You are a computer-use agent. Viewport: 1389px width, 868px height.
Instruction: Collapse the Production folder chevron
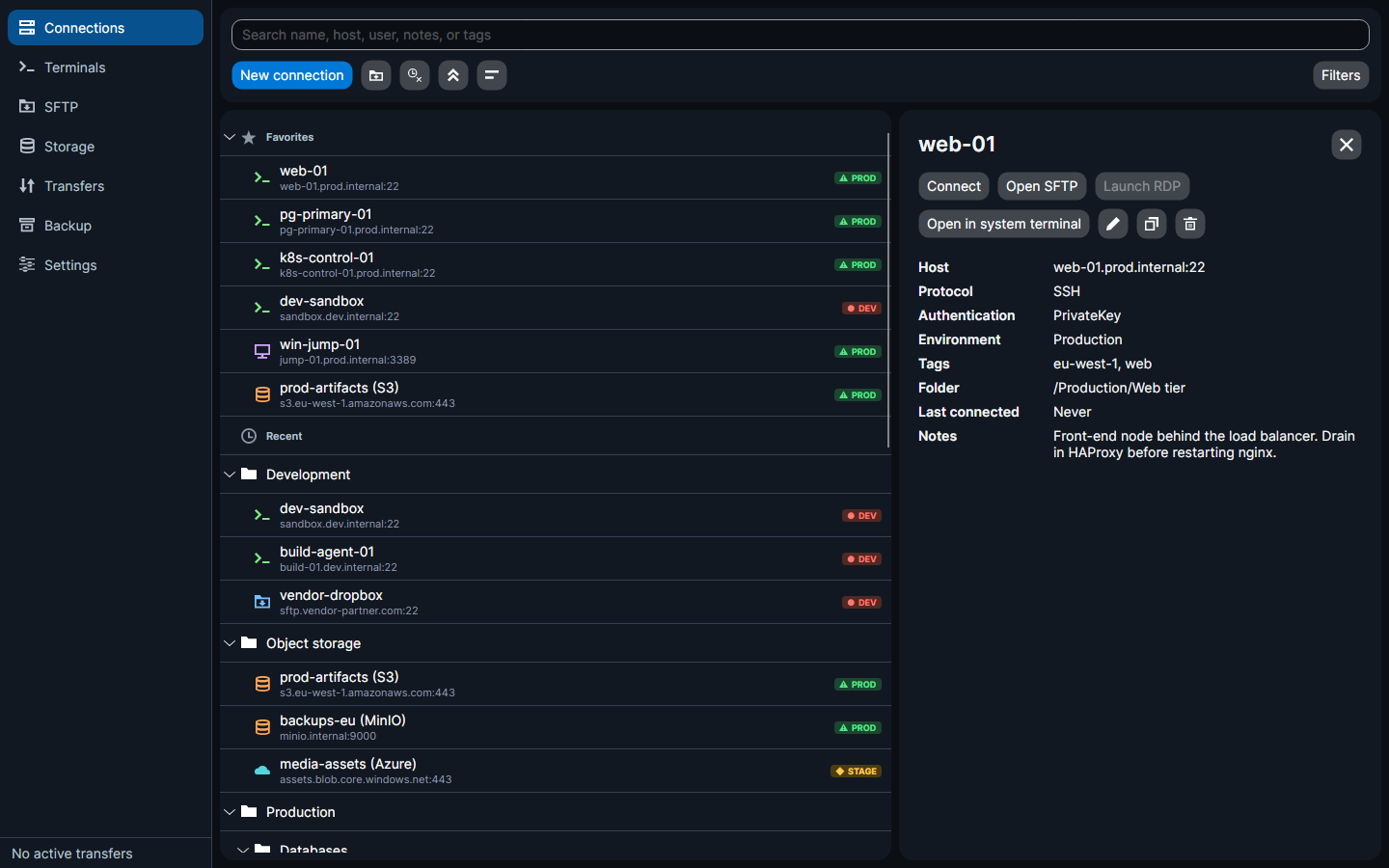point(230,812)
